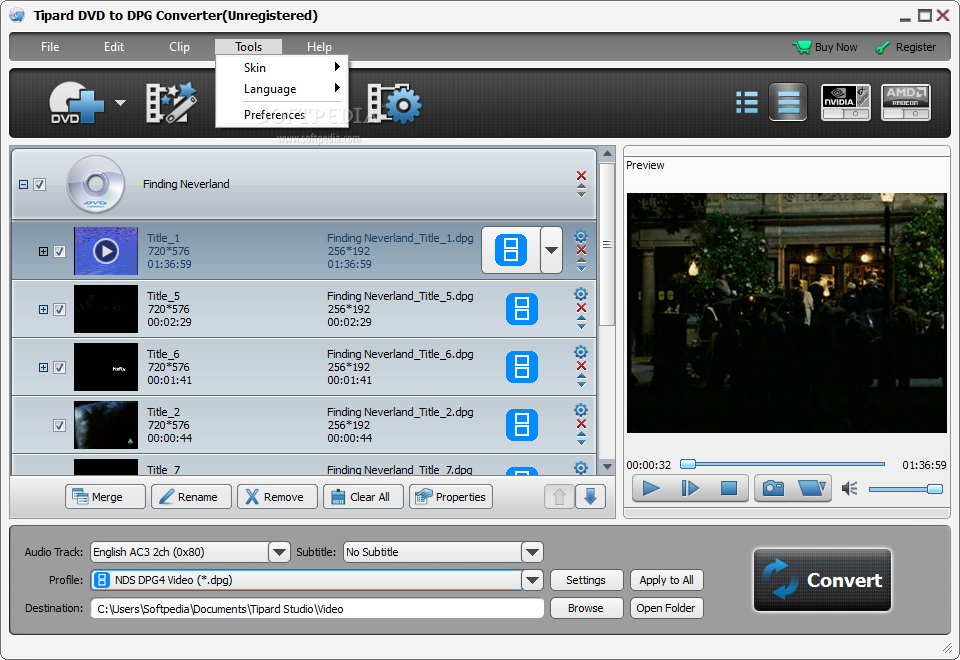Uncheck the Title_2 checkbox

(x=59, y=426)
